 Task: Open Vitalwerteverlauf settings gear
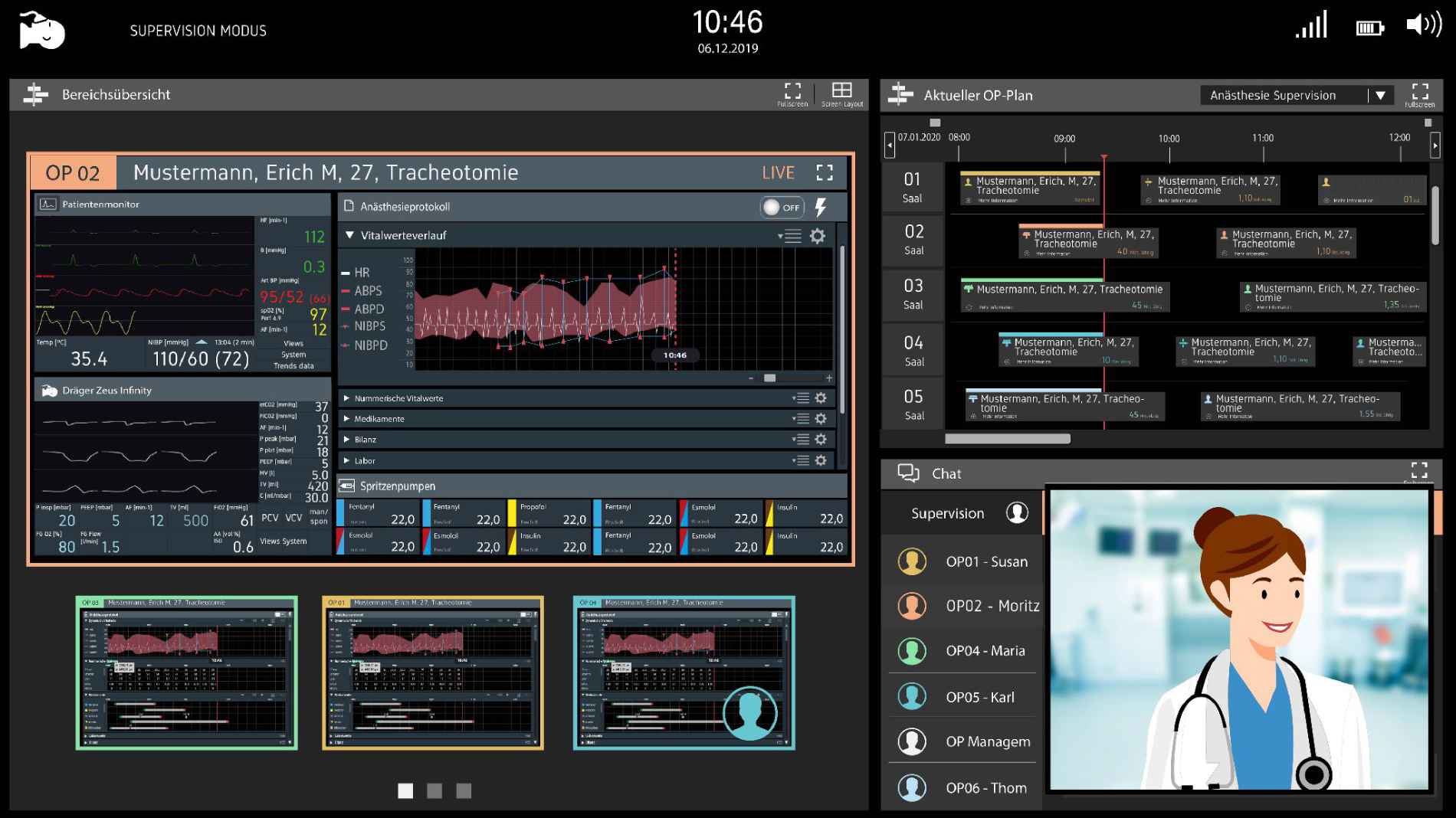[x=818, y=236]
